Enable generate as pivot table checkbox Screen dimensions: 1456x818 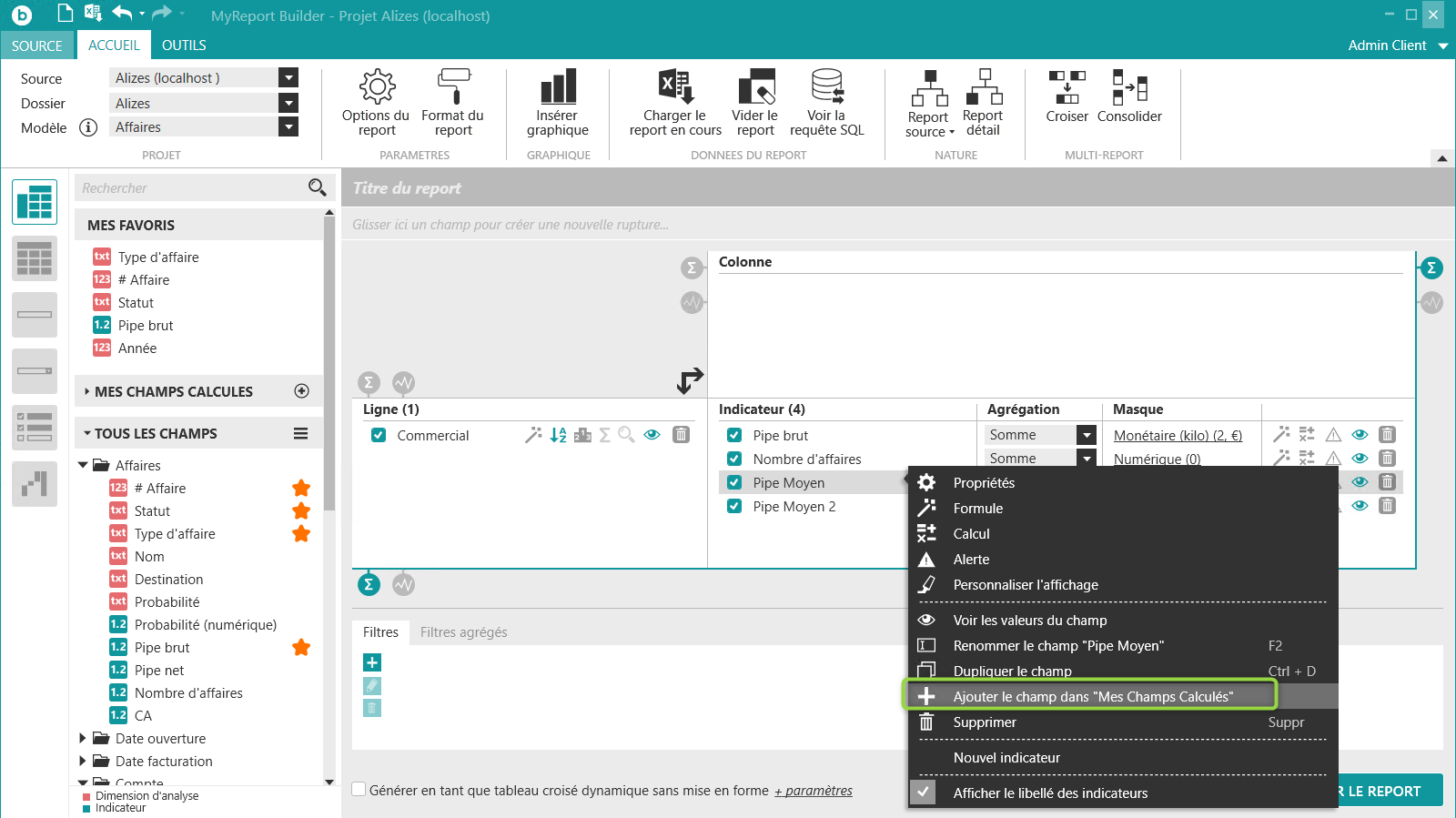(x=359, y=790)
